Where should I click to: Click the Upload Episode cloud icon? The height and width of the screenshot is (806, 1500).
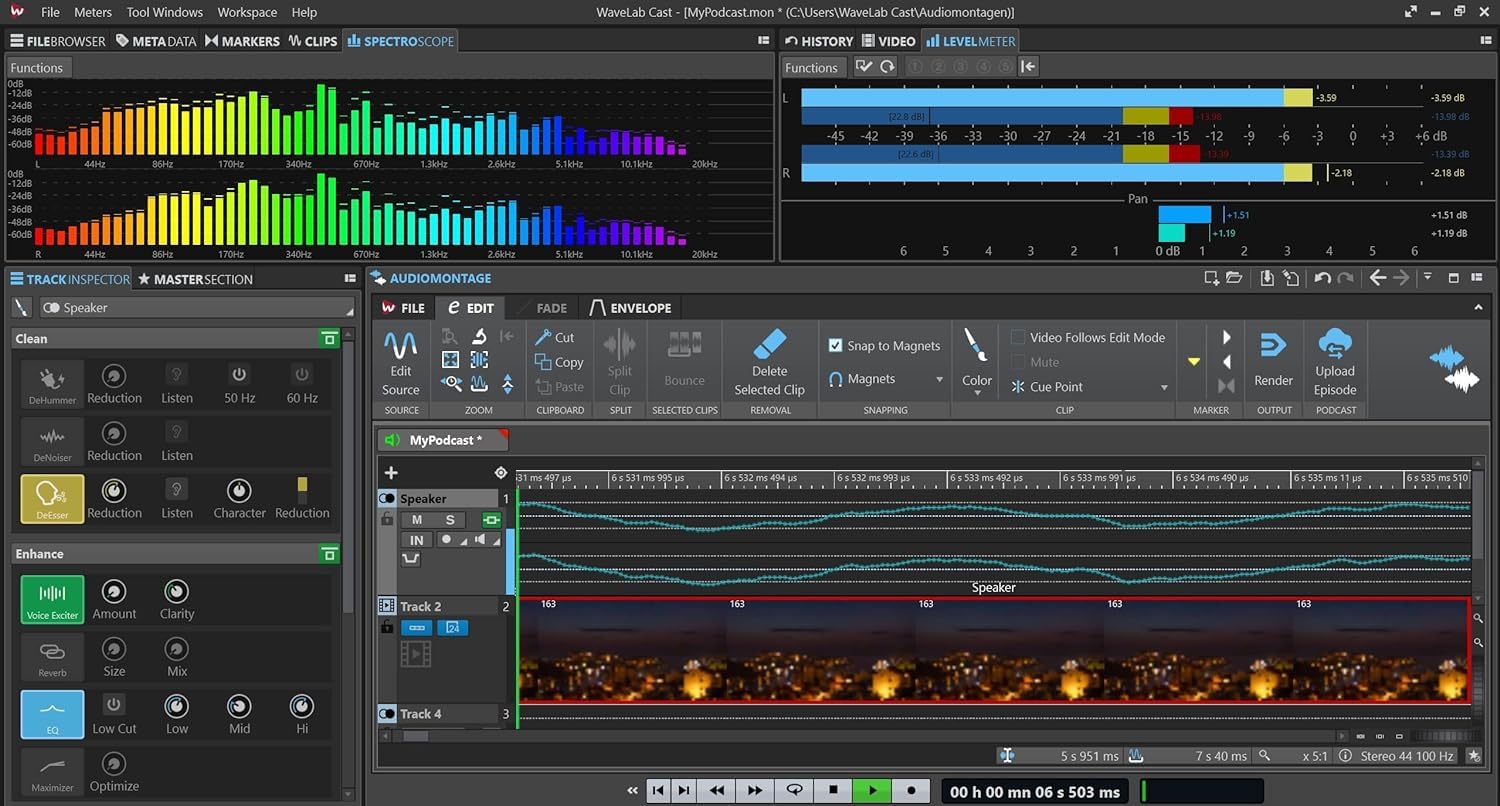point(1335,345)
